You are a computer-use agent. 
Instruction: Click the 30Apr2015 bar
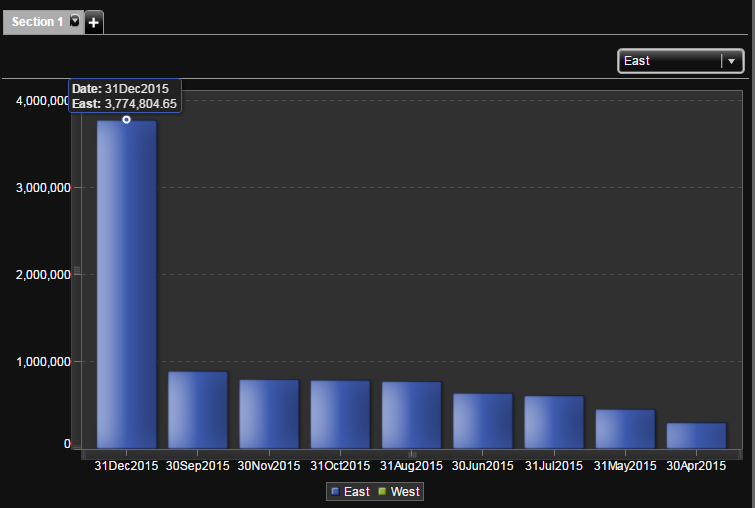[x=697, y=436]
